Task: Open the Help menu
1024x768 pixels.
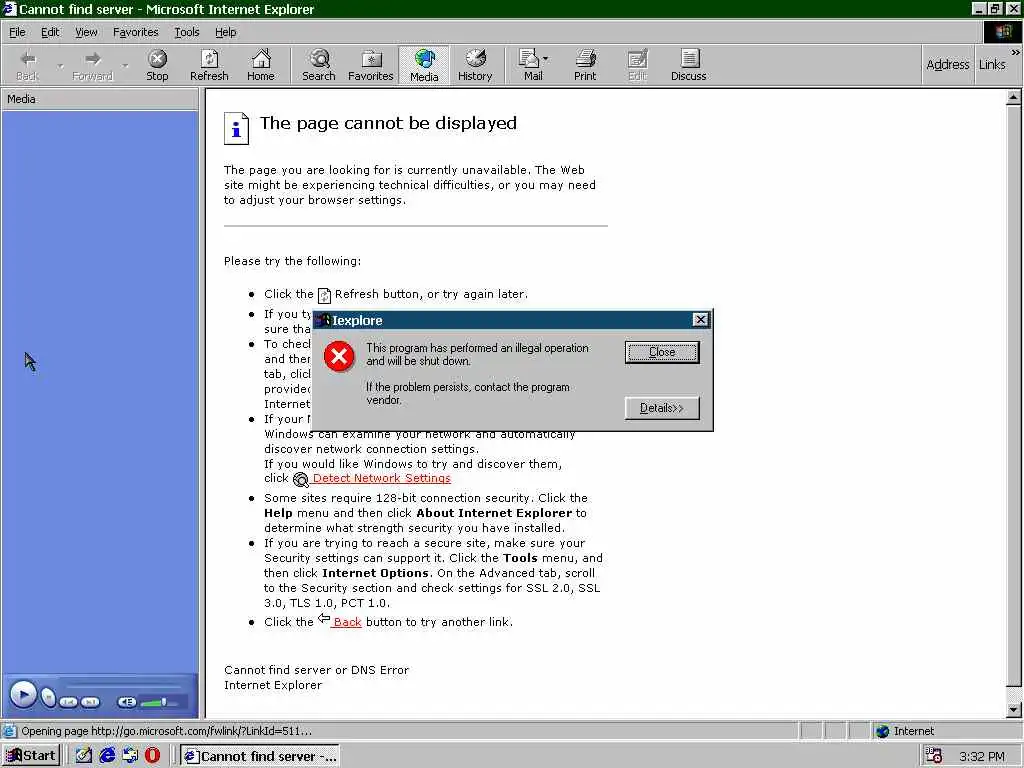Action: 225,32
